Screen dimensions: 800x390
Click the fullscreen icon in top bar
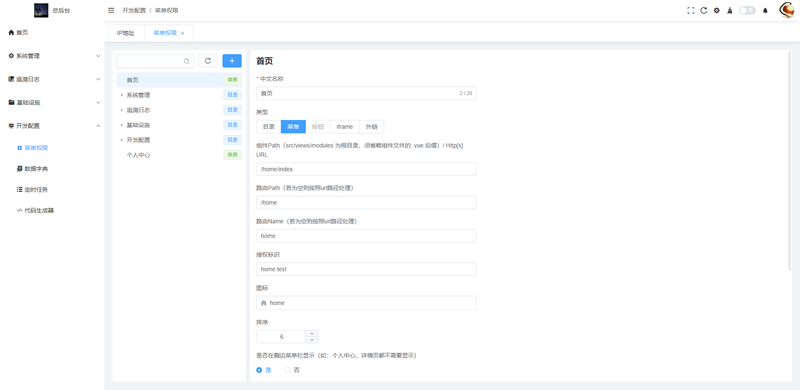click(690, 10)
